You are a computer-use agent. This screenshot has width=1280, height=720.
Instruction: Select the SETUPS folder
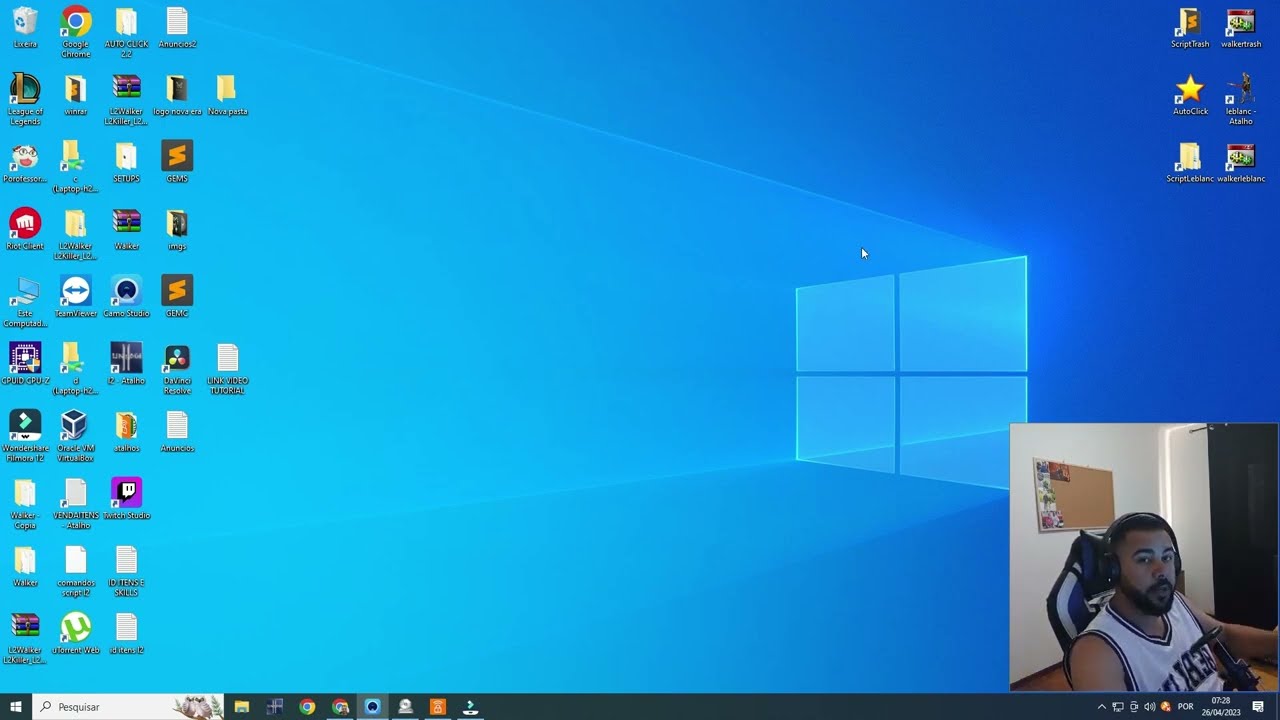point(126,162)
